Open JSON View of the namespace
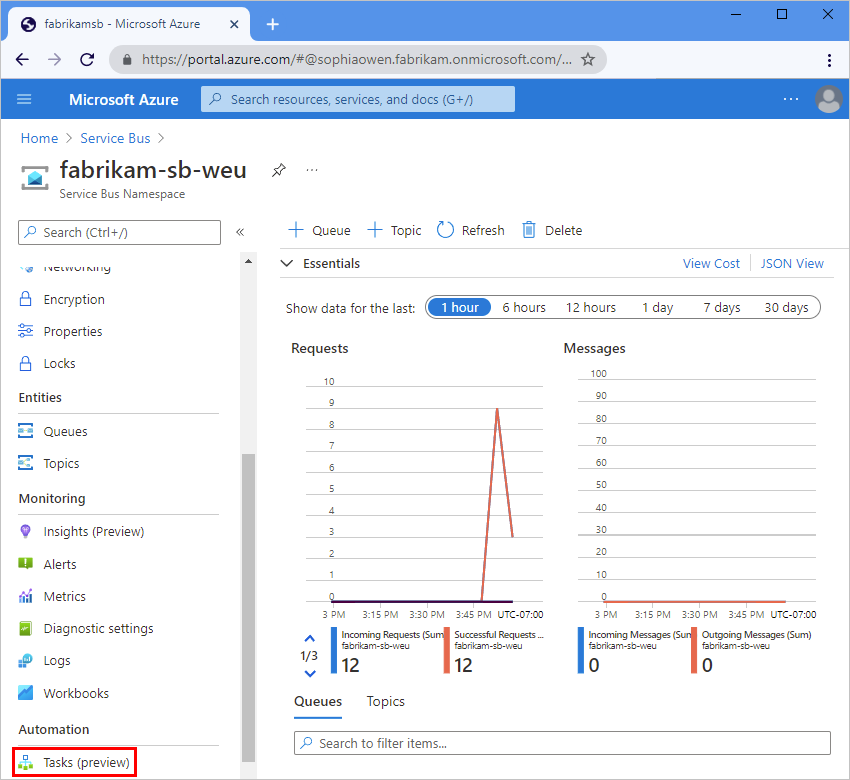Screen dimensions: 850x780 (791, 263)
